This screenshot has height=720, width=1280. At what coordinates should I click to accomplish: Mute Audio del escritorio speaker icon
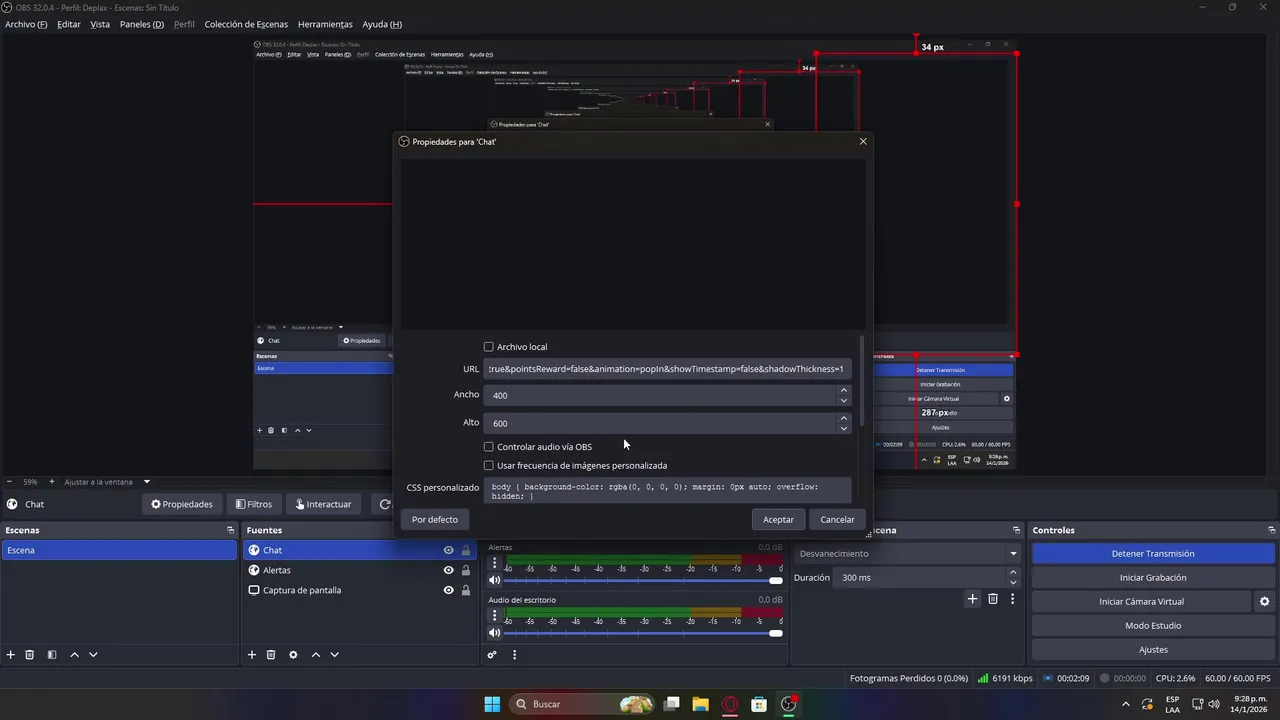click(x=494, y=632)
